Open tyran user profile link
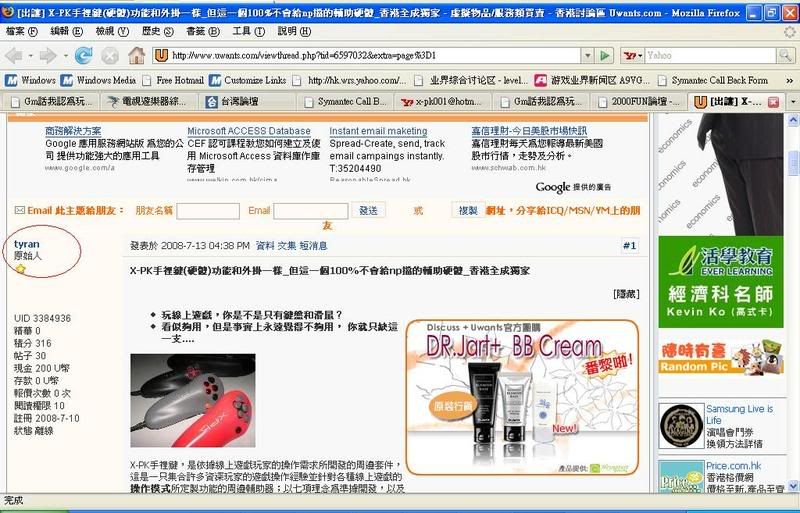 (x=27, y=244)
